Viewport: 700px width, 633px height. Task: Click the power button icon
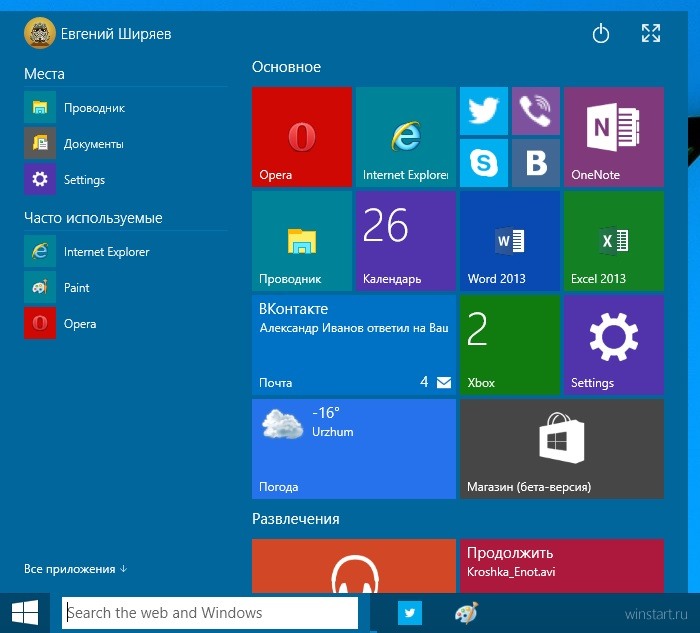601,33
